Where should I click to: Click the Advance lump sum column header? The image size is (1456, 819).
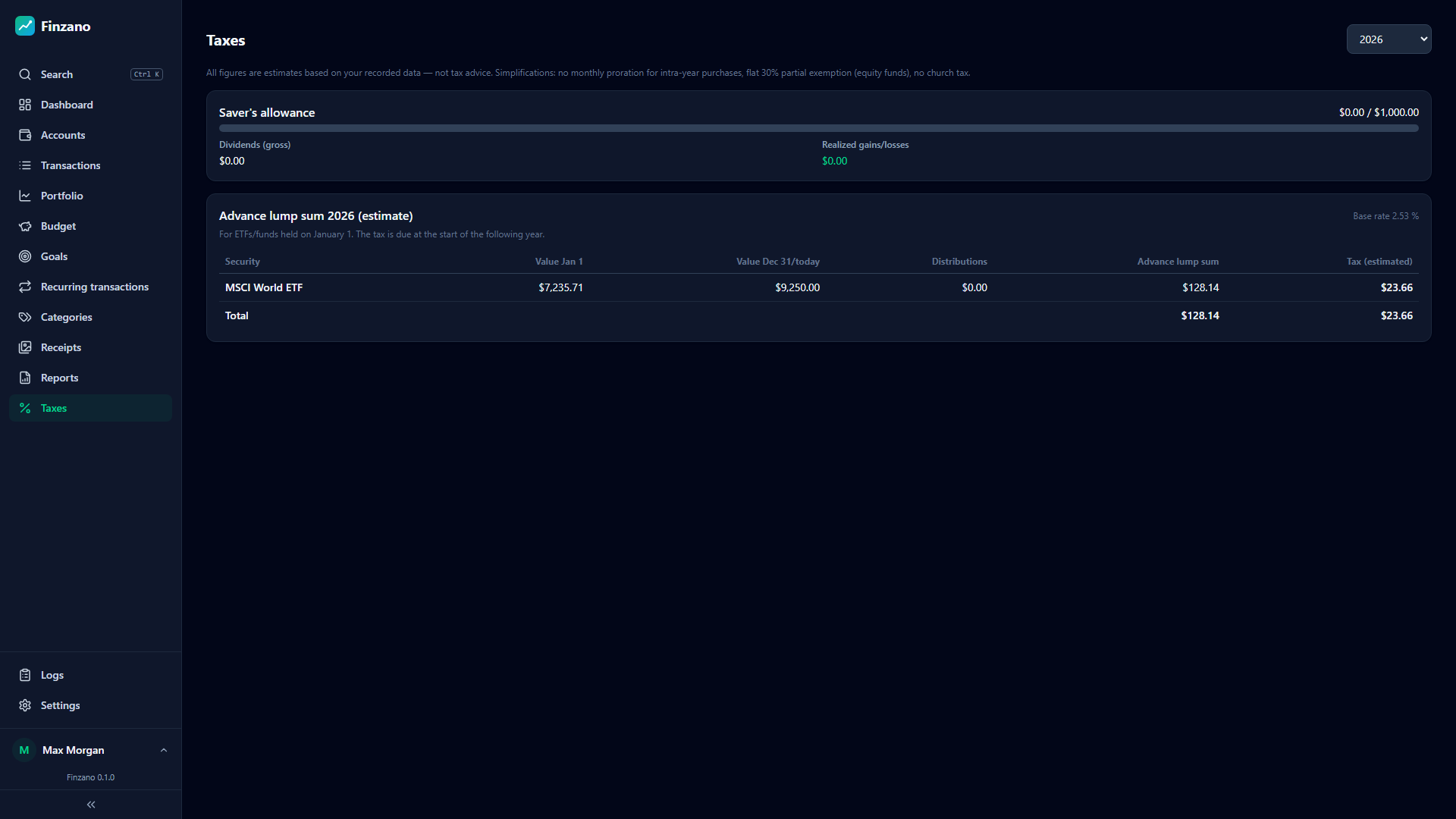point(1178,262)
